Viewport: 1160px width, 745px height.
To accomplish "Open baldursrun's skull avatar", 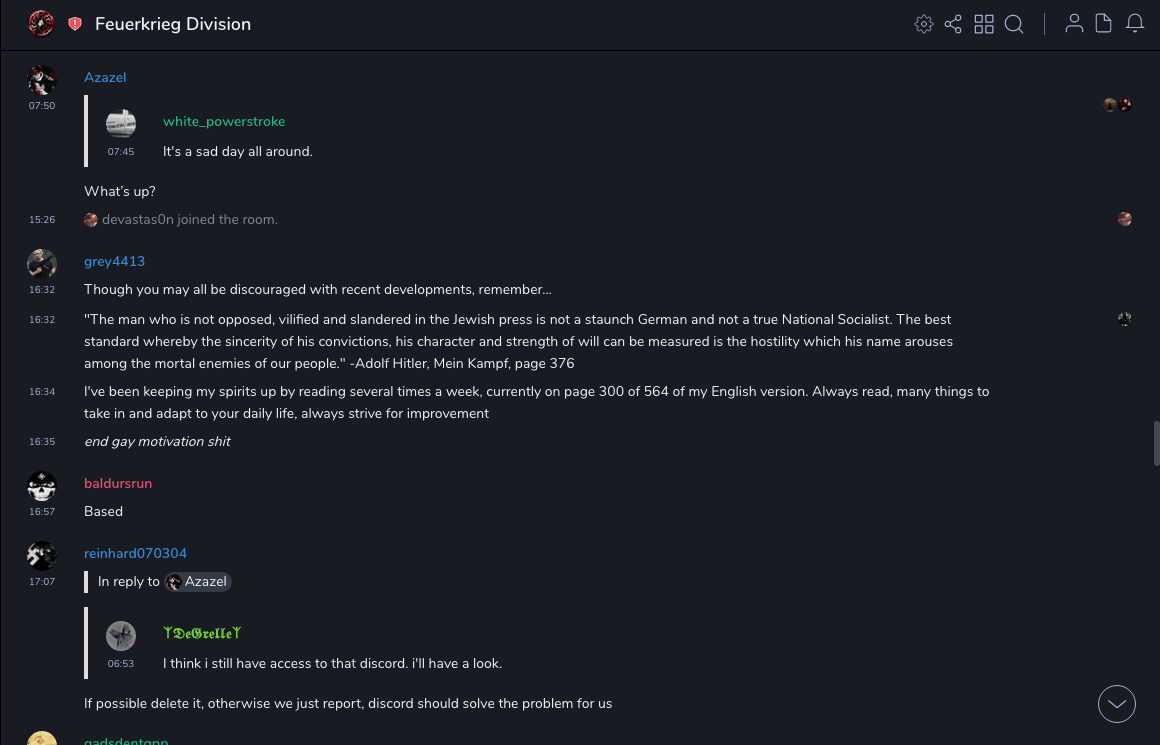I will pos(42,487).
